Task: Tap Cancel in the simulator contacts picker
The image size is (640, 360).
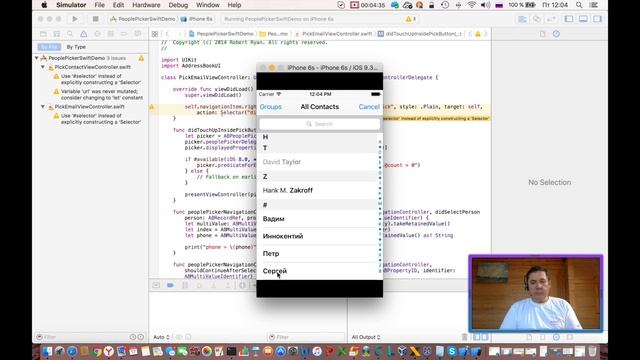Action: click(x=369, y=107)
